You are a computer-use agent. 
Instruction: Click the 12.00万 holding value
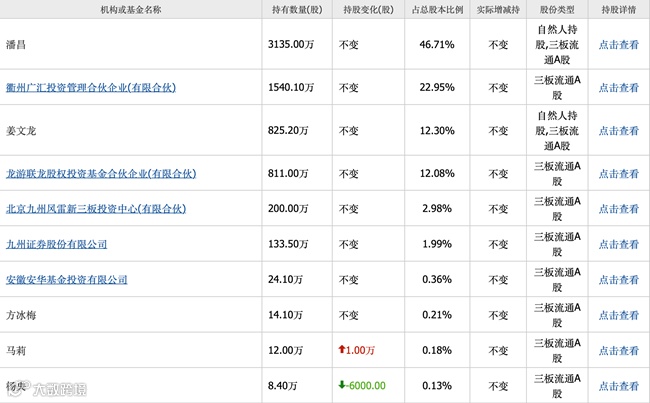click(285, 350)
